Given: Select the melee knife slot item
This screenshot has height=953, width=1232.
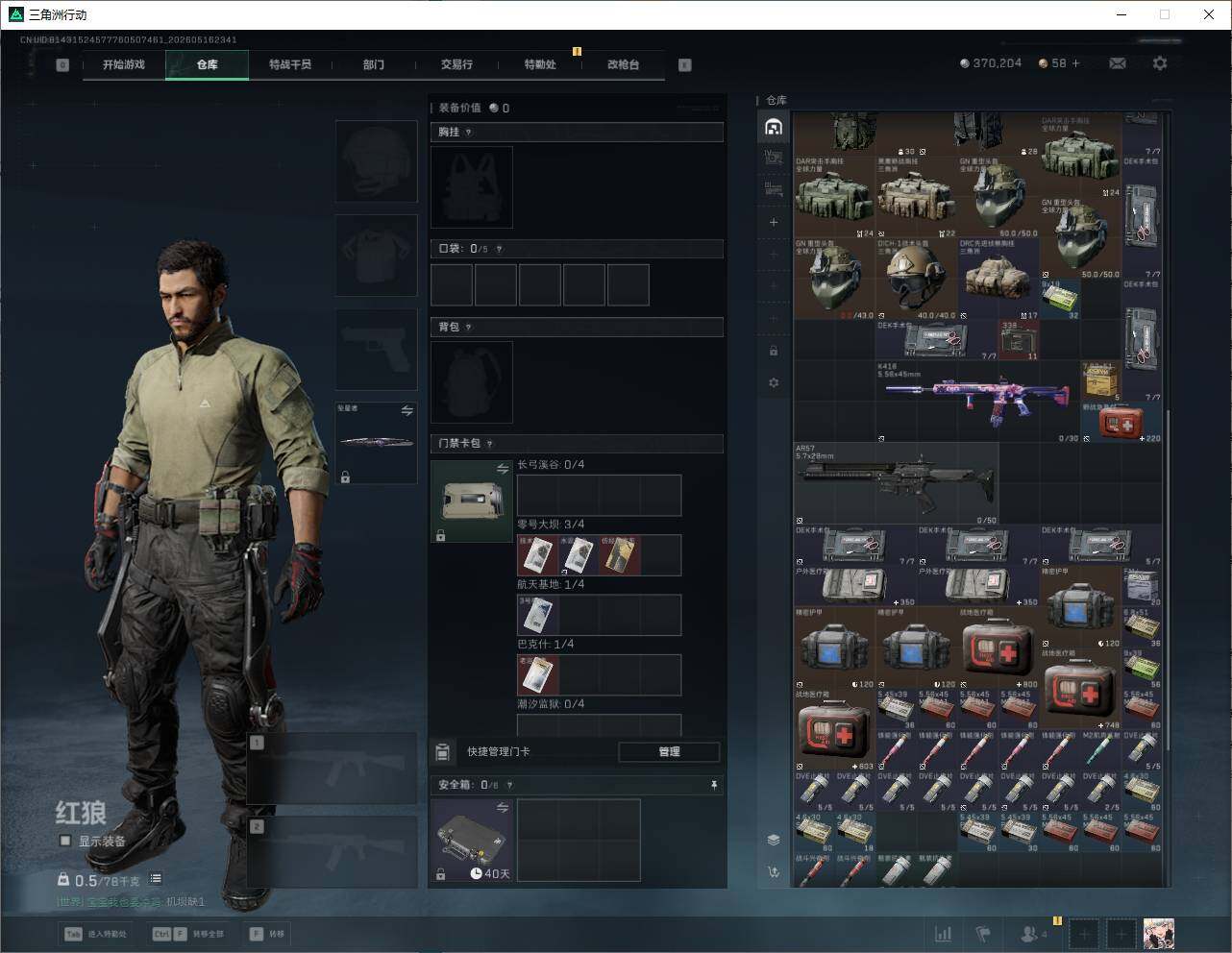Looking at the screenshot, I should pos(376,443).
